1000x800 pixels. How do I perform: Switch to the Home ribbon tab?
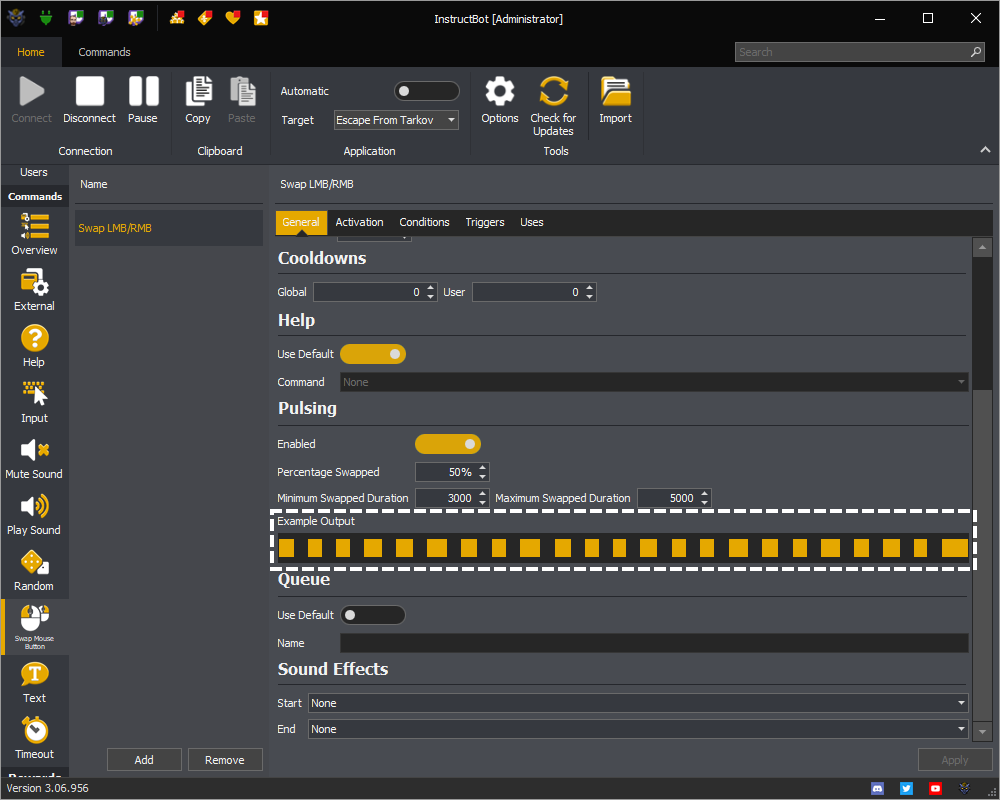click(x=31, y=52)
